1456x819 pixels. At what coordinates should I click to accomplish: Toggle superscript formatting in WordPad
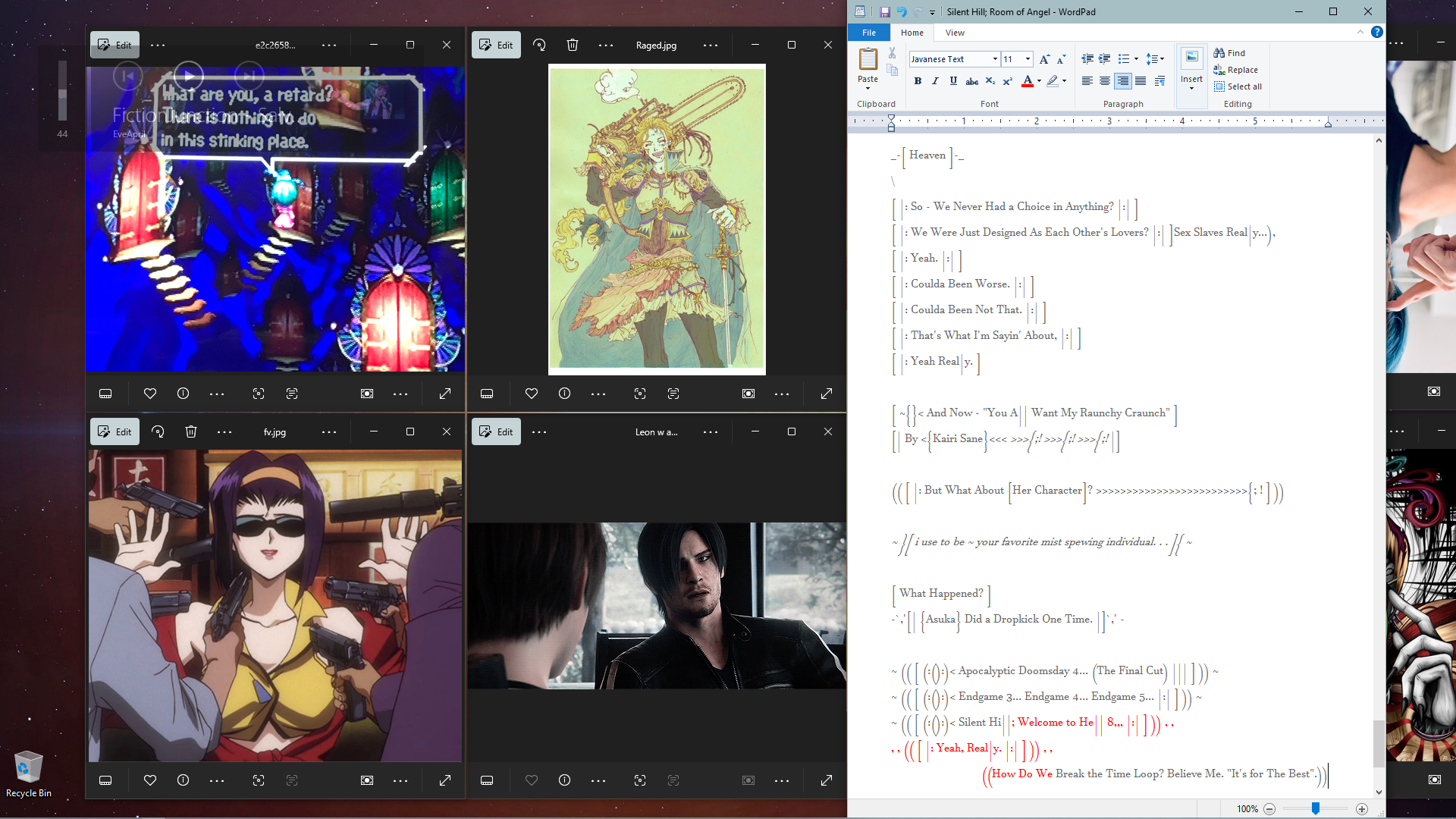click(1007, 81)
